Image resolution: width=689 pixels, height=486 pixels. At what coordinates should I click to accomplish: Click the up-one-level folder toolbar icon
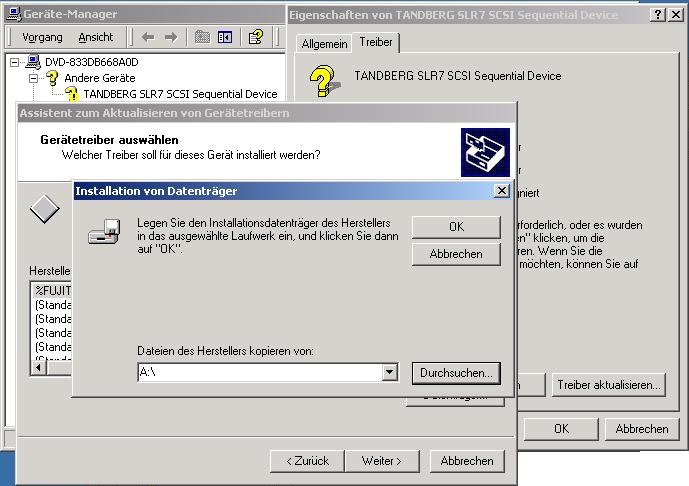[x=202, y=37]
